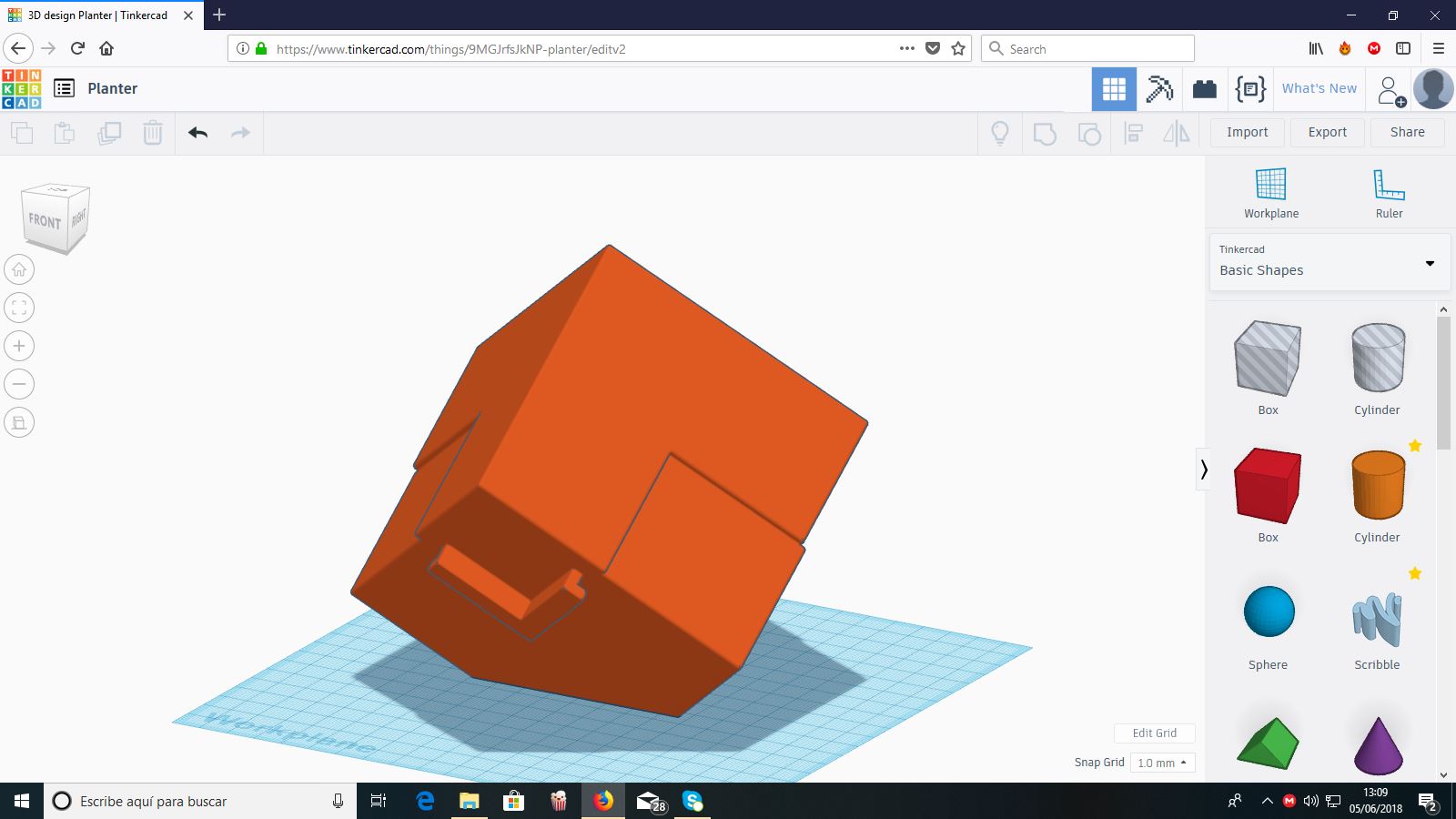Click the Tinkercad logo
Image resolution: width=1456 pixels, height=819 pixels.
(21, 88)
